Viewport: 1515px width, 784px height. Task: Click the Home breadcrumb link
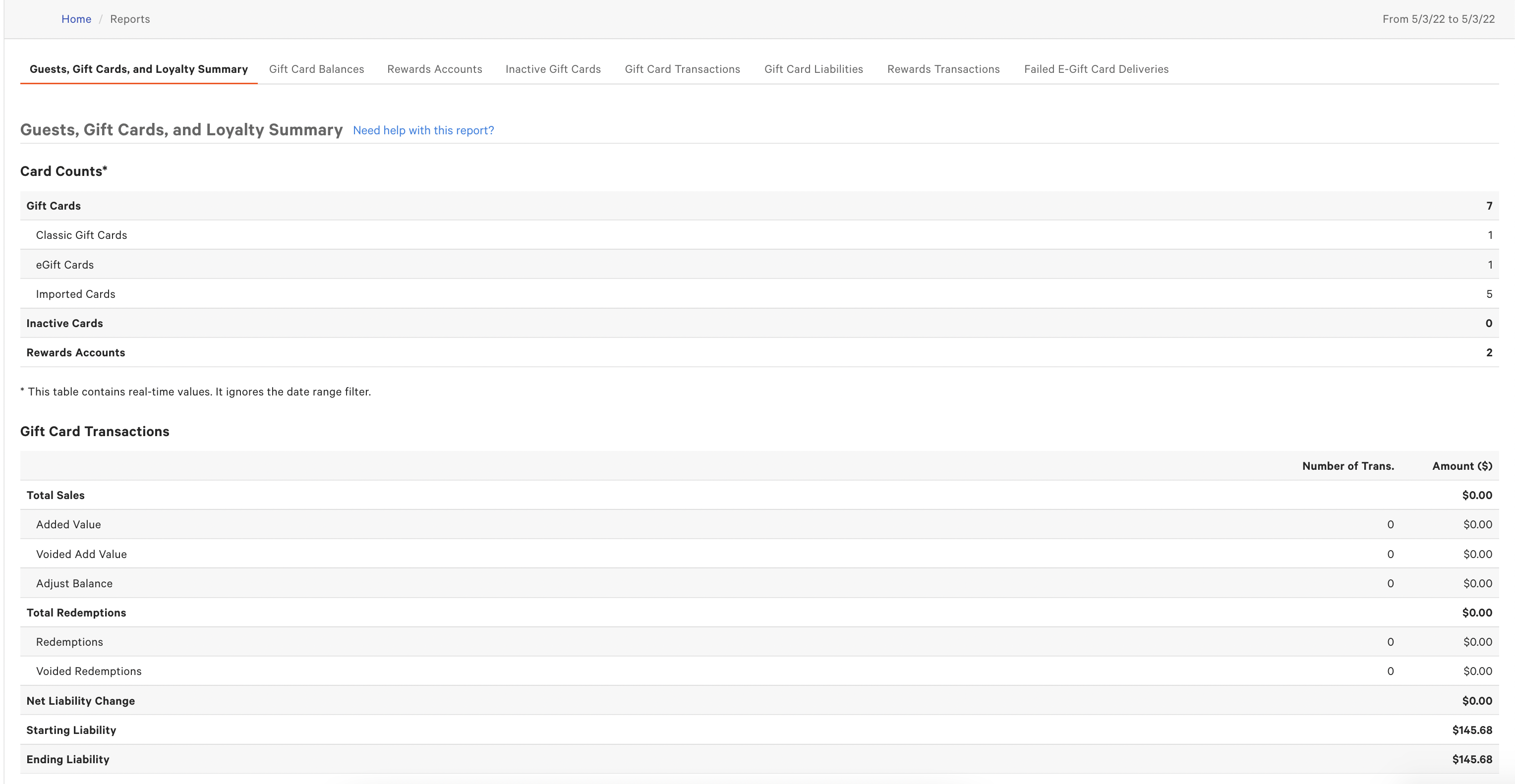click(x=76, y=19)
